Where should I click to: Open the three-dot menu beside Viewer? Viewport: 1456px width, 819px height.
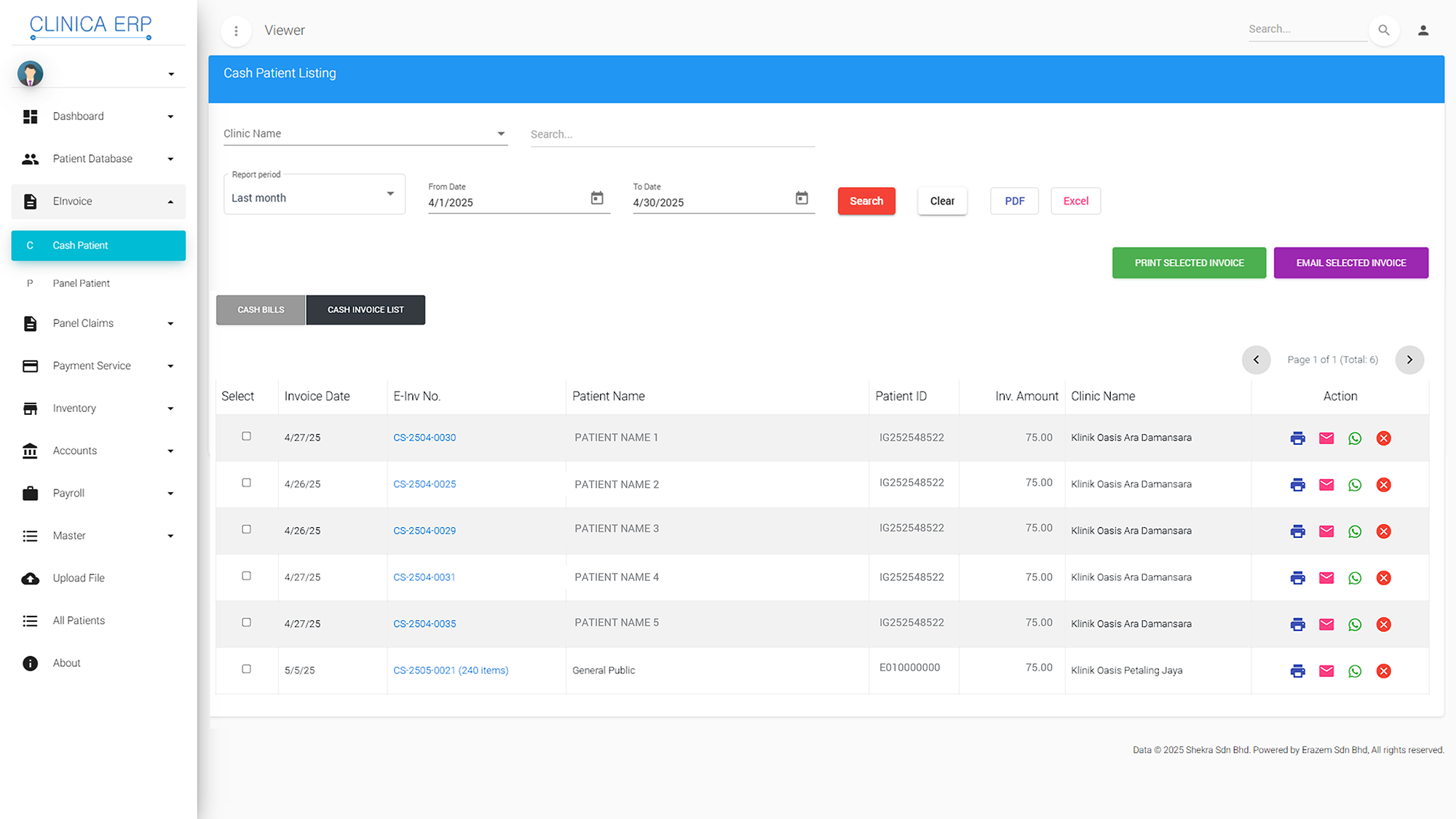(236, 31)
